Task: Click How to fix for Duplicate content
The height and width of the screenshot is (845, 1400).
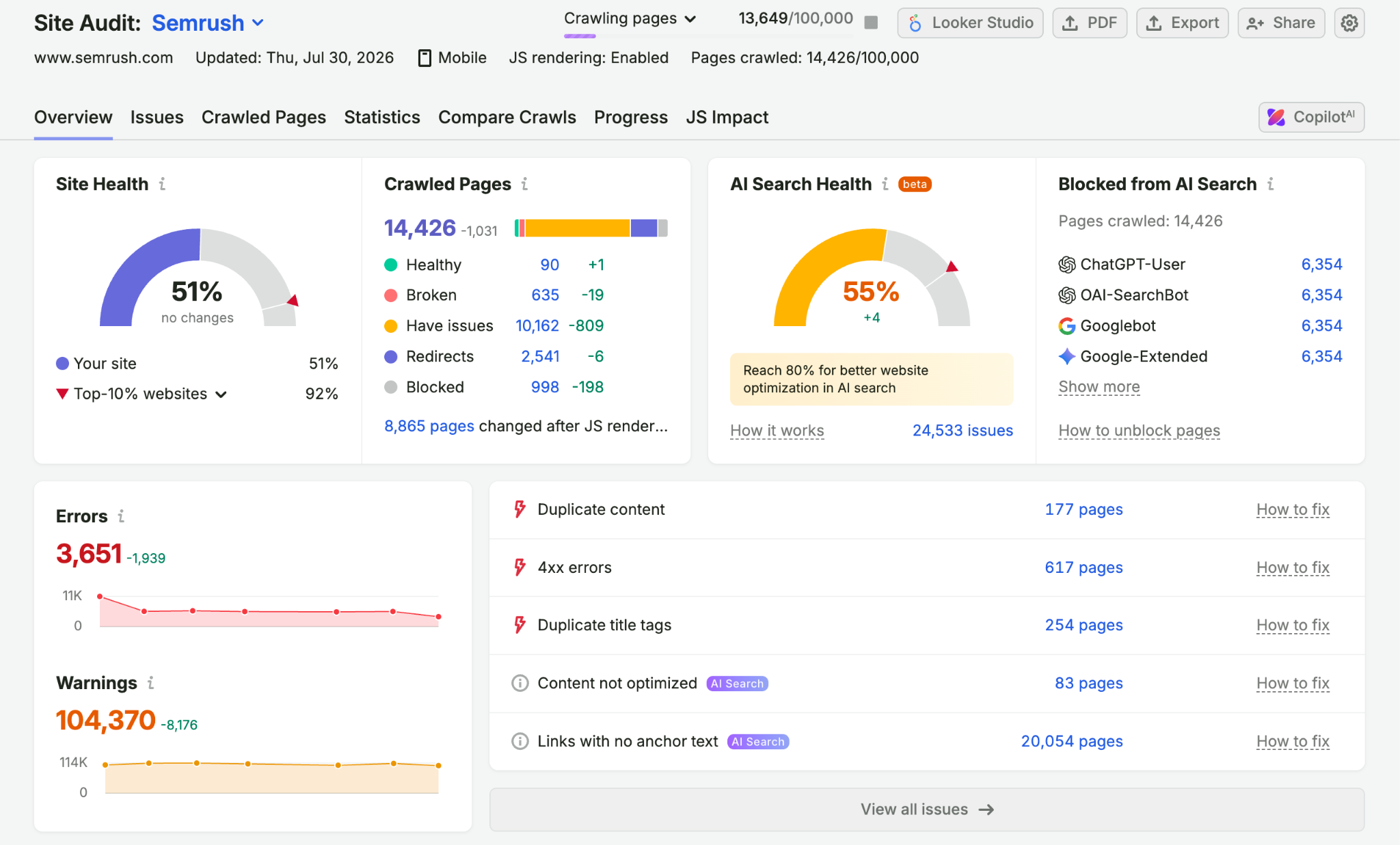Action: tap(1293, 510)
